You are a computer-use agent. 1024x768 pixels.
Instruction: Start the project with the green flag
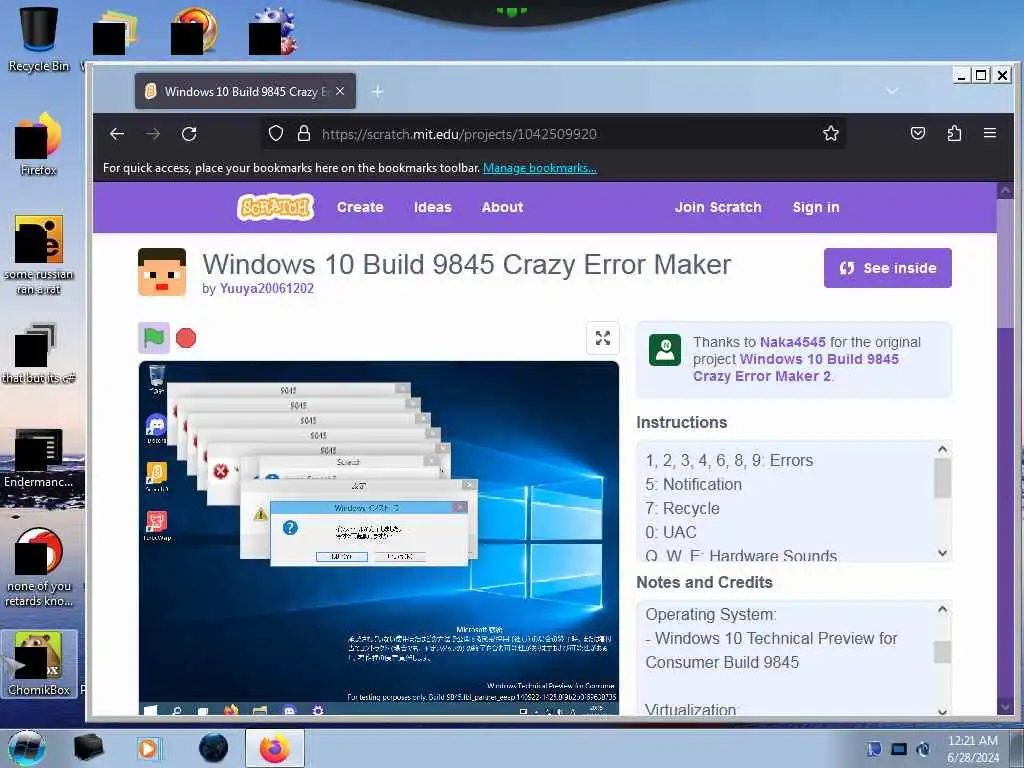click(x=154, y=338)
